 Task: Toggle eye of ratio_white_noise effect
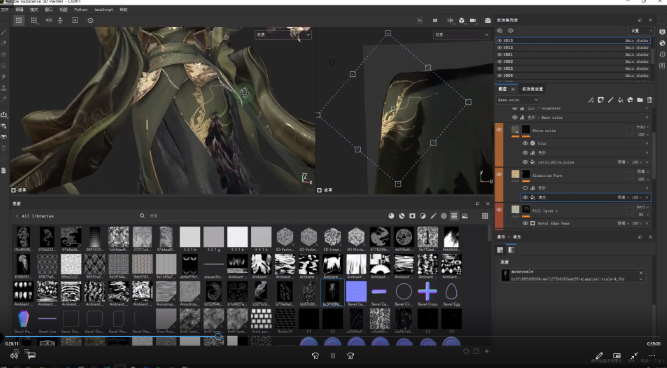pyautogui.click(x=525, y=162)
